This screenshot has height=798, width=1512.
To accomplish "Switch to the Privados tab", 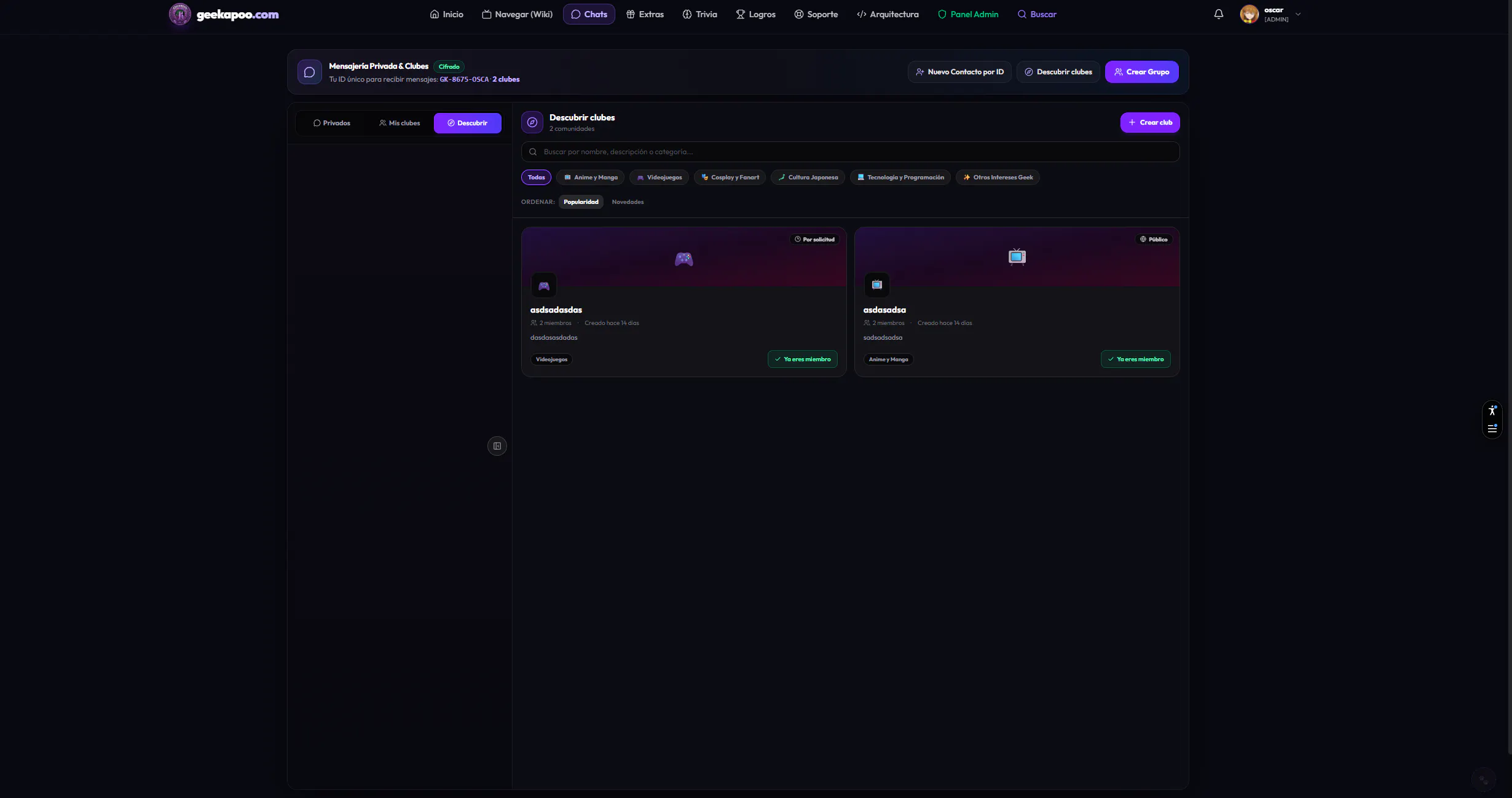I will pos(332,123).
